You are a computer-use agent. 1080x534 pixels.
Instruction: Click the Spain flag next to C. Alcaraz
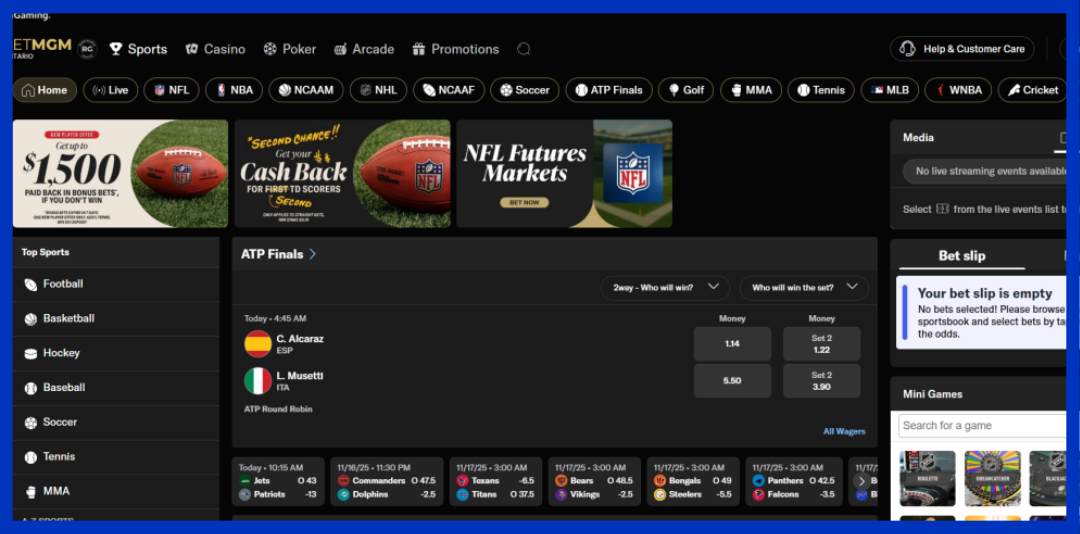(x=258, y=344)
